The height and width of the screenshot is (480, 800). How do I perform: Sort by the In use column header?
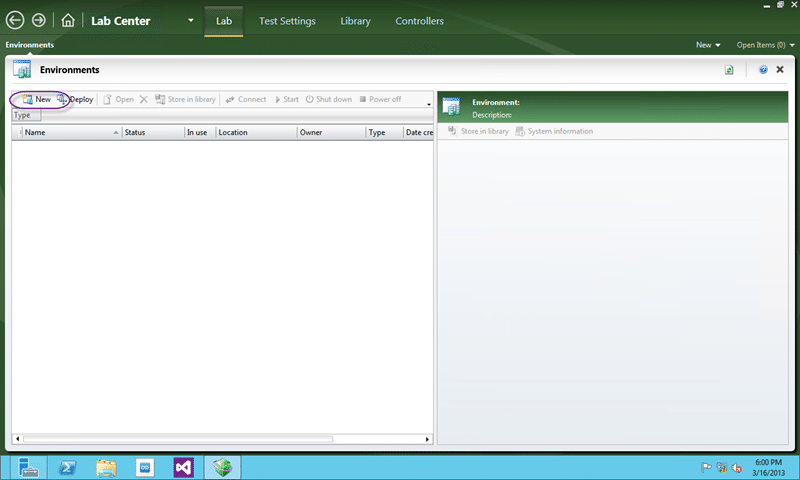[199, 133]
